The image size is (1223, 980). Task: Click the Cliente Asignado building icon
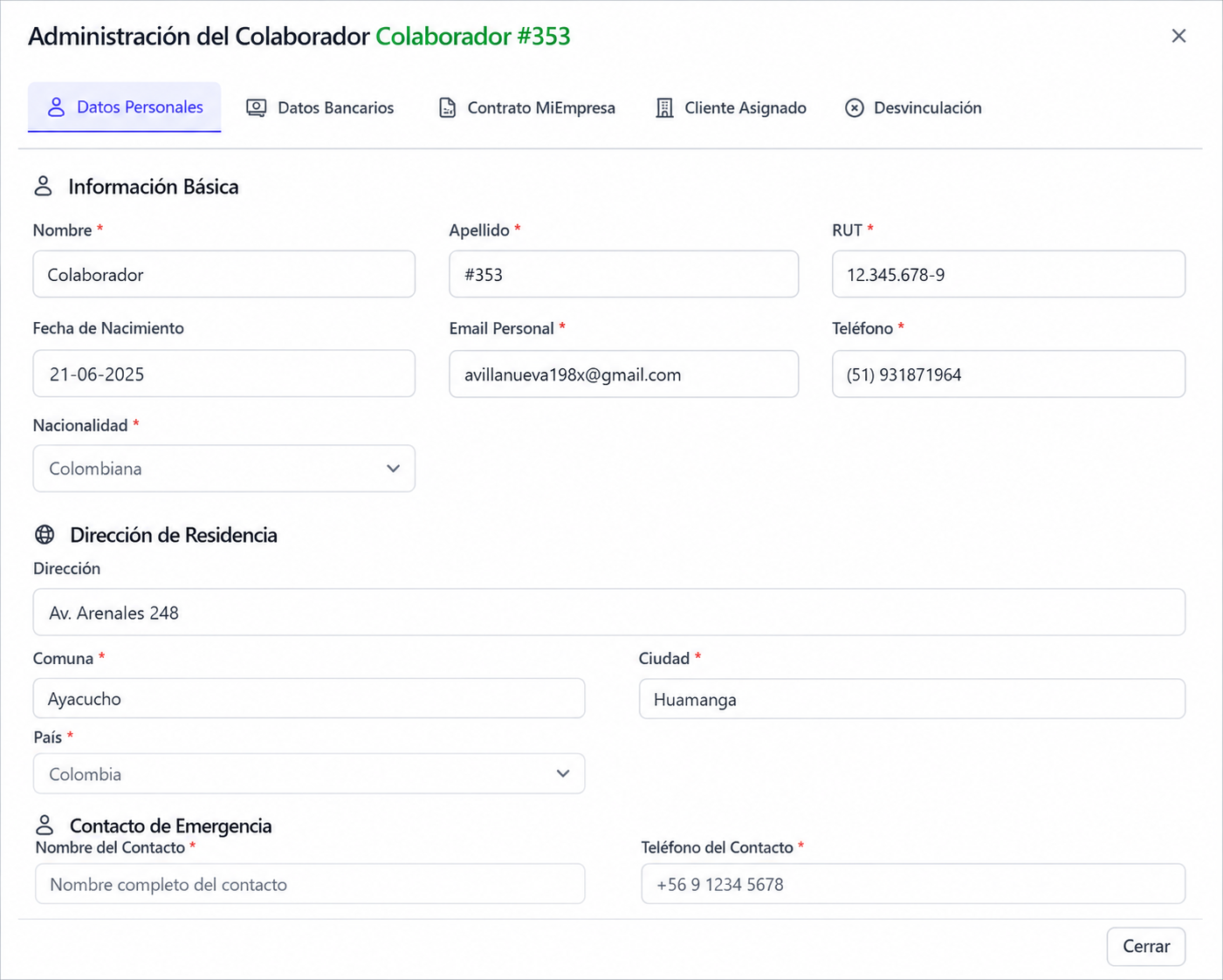pyautogui.click(x=664, y=107)
